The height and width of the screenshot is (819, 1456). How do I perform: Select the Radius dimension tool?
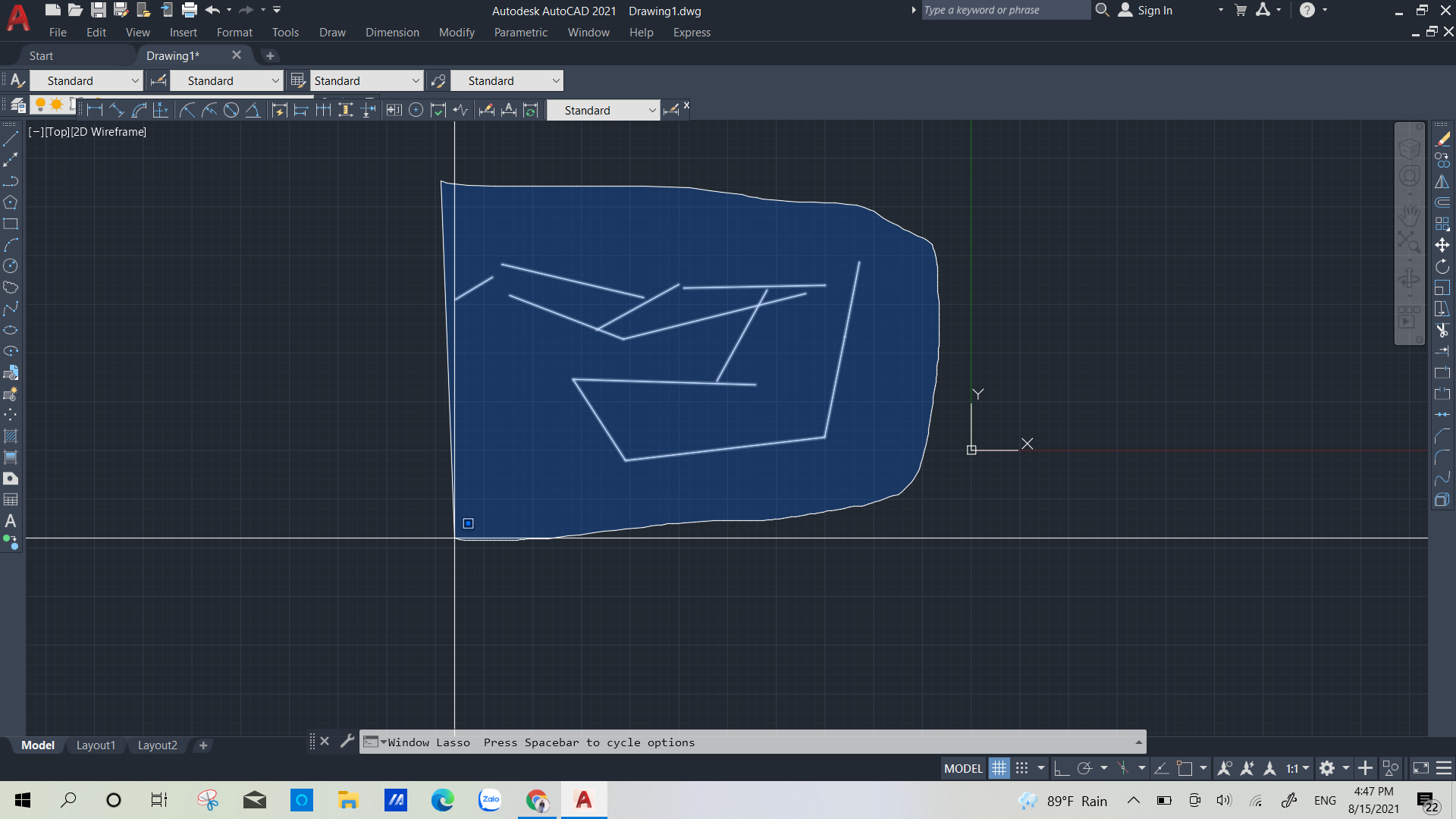click(187, 111)
